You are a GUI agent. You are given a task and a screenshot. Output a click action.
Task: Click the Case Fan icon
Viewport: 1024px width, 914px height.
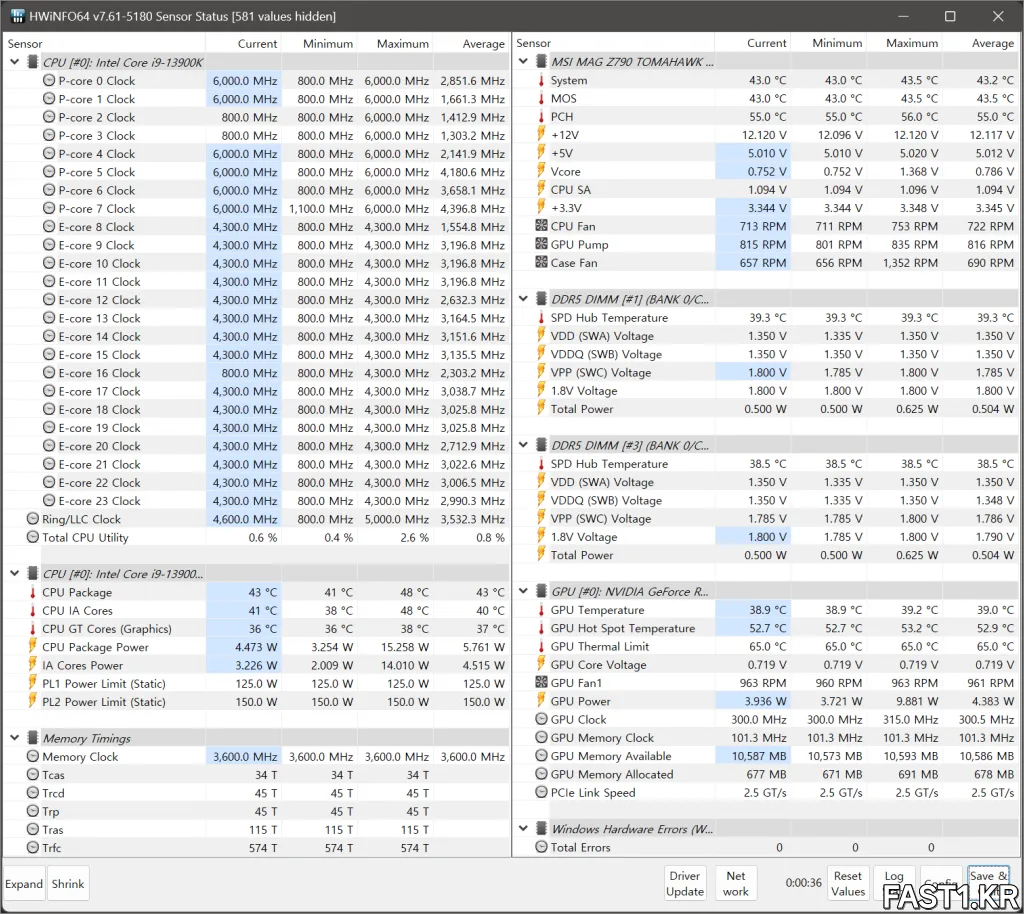541,262
